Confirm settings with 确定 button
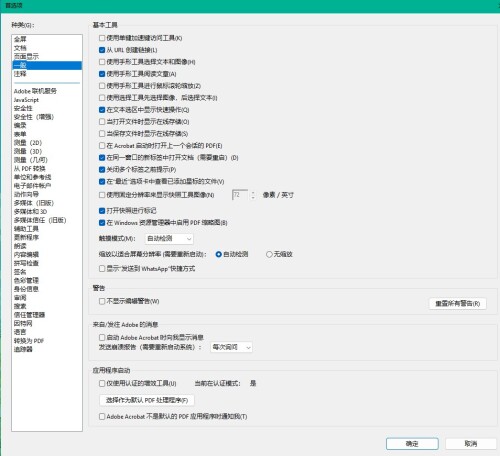 click(x=412, y=444)
